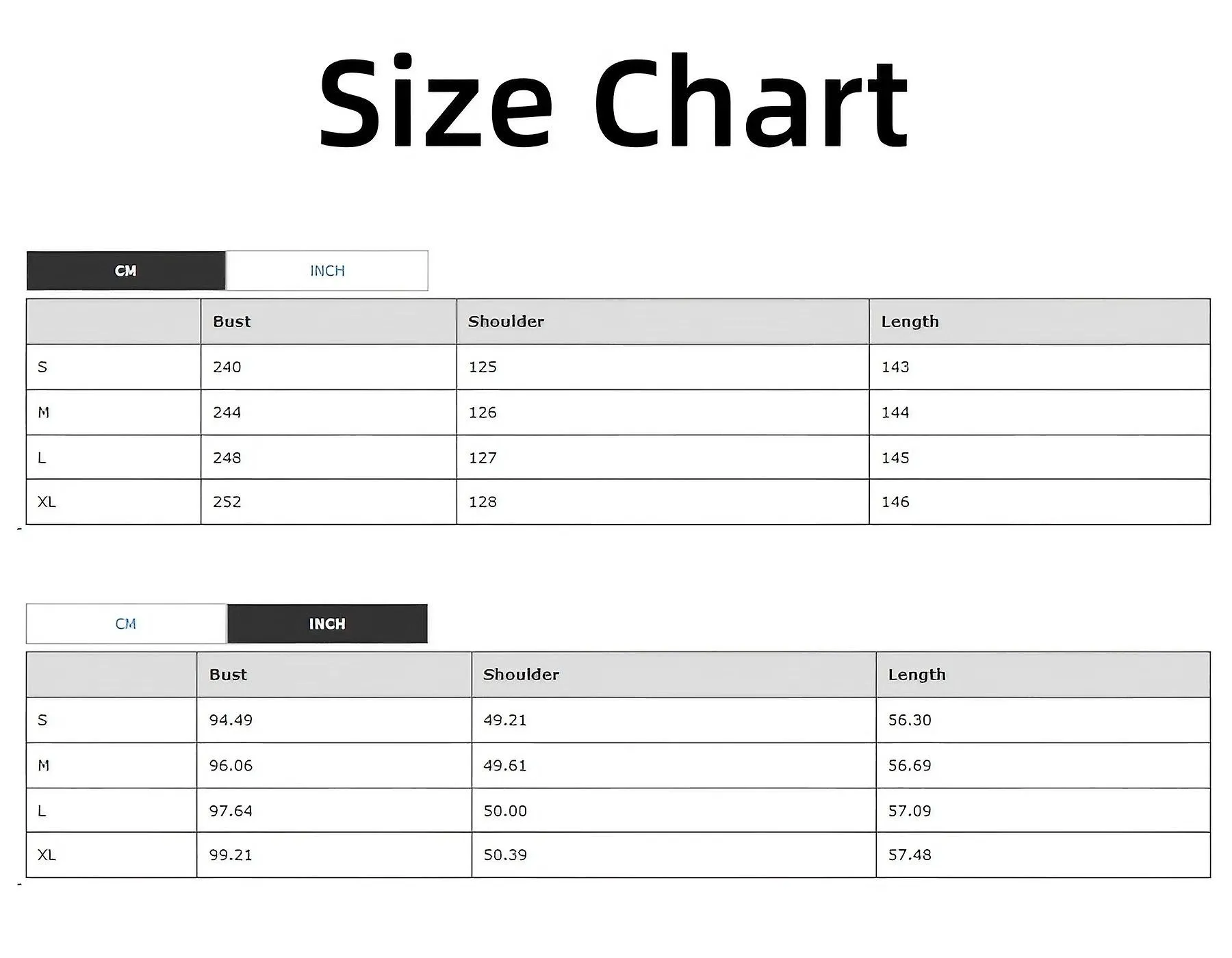This screenshot has height=958, width=1232.
Task: Click the shoulder cell showing 50.00
Action: coord(673,811)
